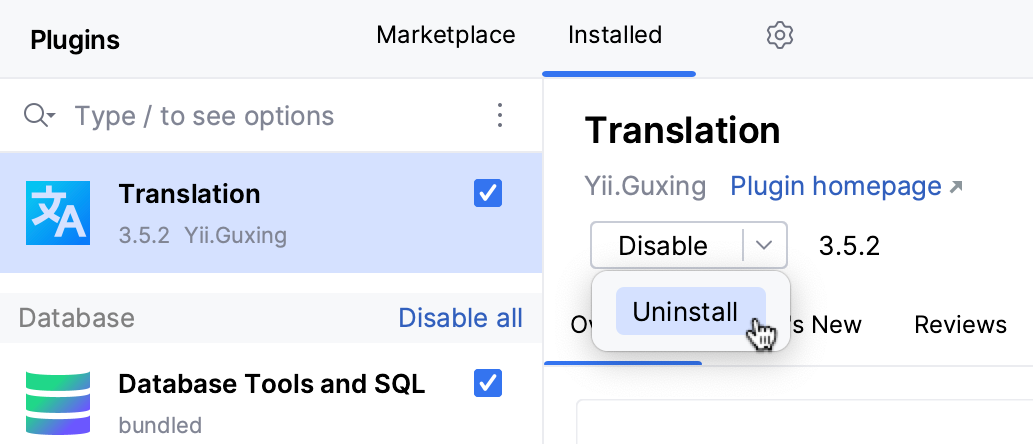Uncheck the Translation plugin checkbox

coord(488,194)
